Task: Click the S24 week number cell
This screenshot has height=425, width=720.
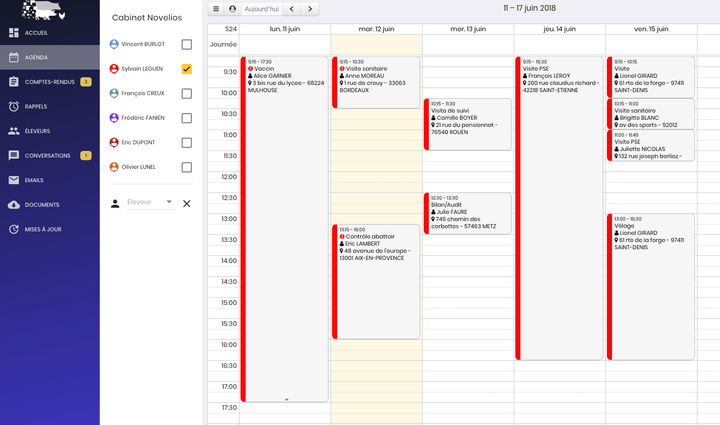Action: coord(224,29)
